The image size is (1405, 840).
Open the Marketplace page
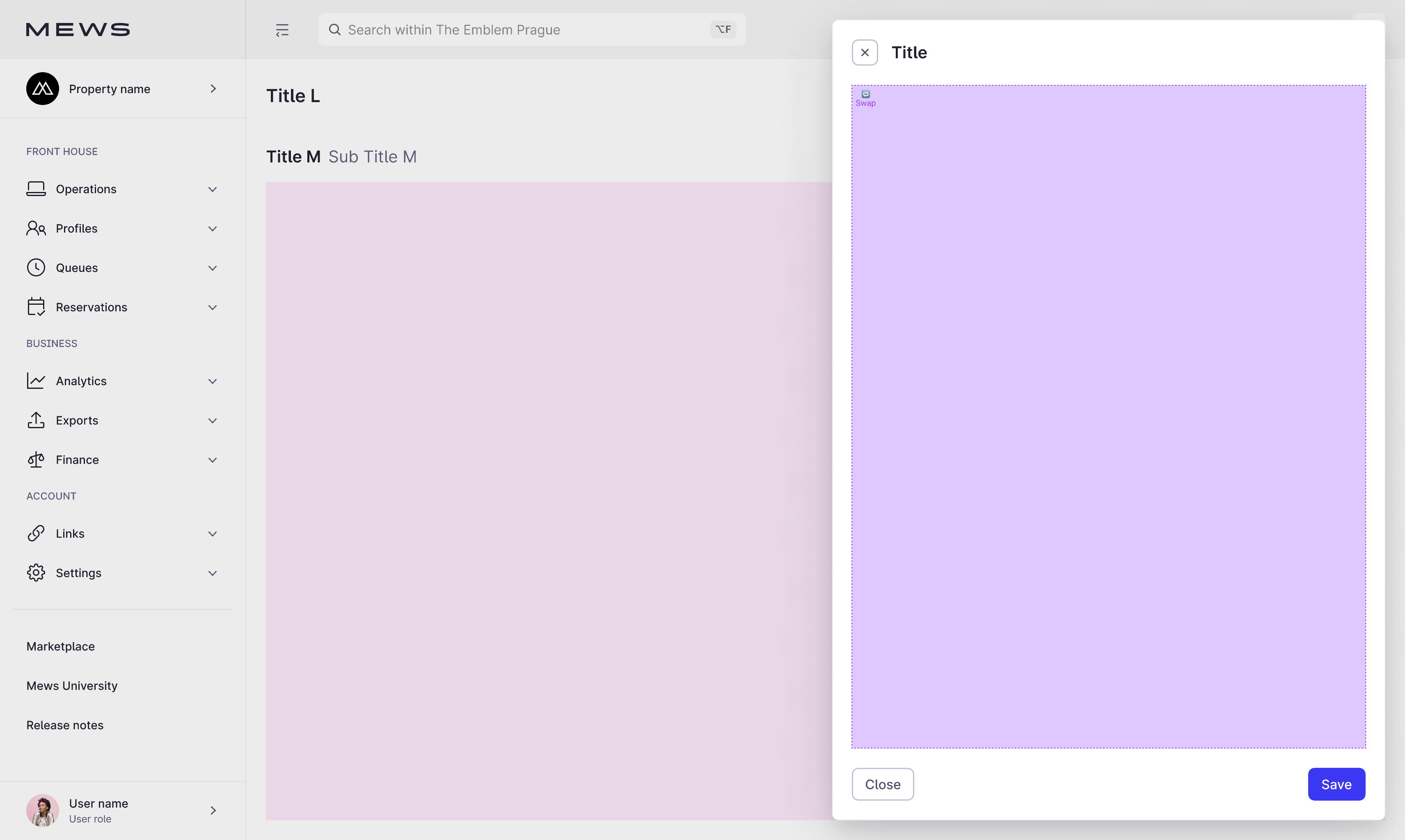60,646
